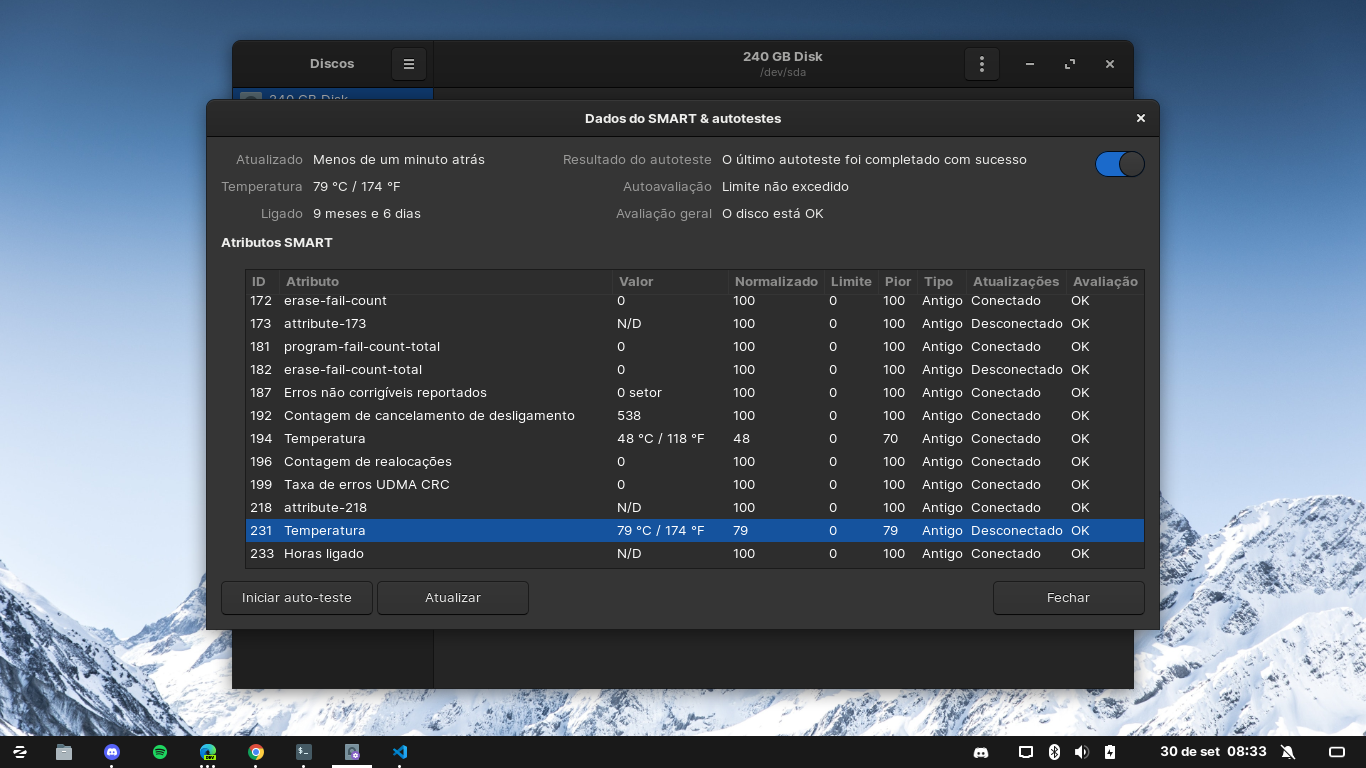Sort the table by the Valor column header
The width and height of the screenshot is (1366, 768).
[636, 282]
